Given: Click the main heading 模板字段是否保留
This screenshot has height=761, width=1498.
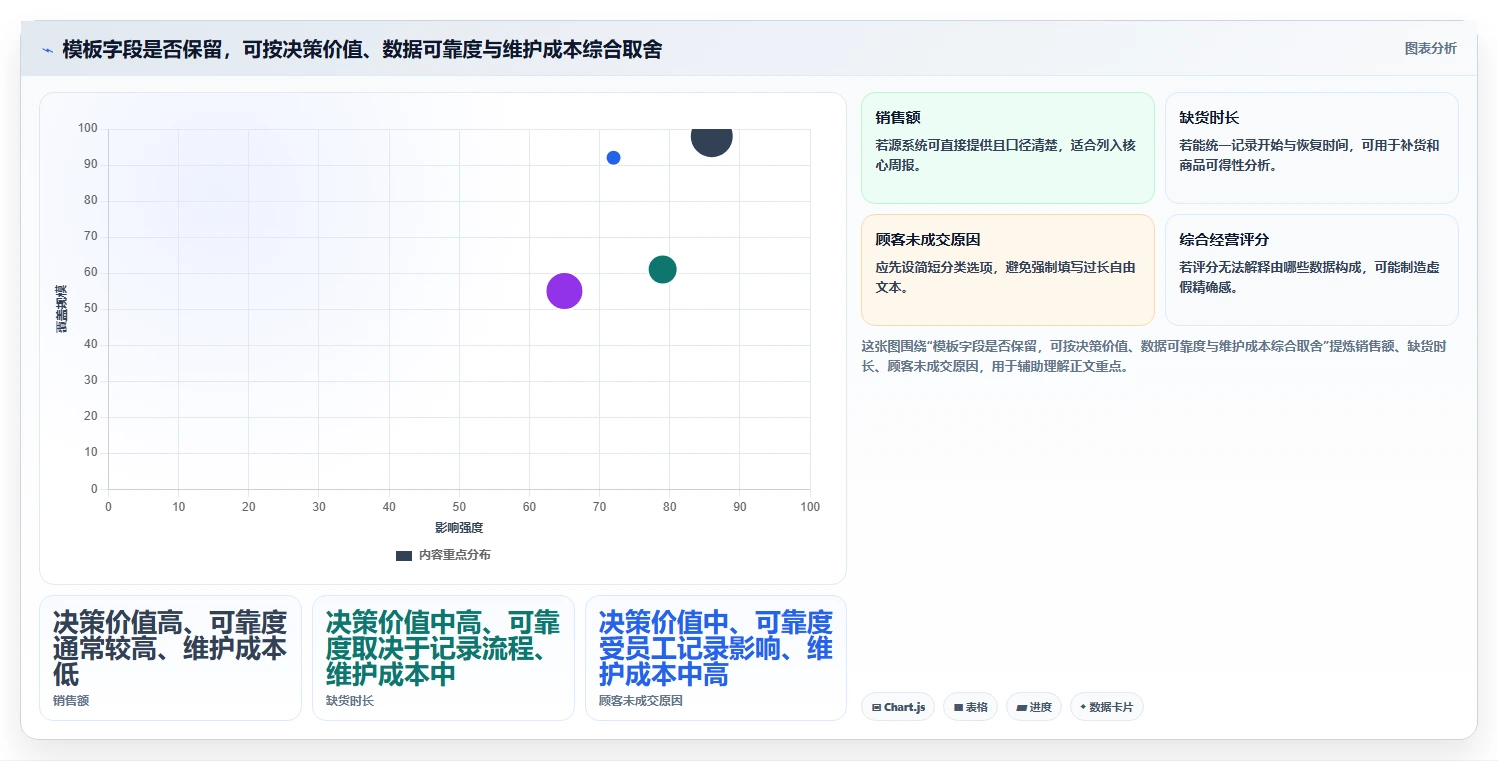Looking at the screenshot, I should (362, 50).
